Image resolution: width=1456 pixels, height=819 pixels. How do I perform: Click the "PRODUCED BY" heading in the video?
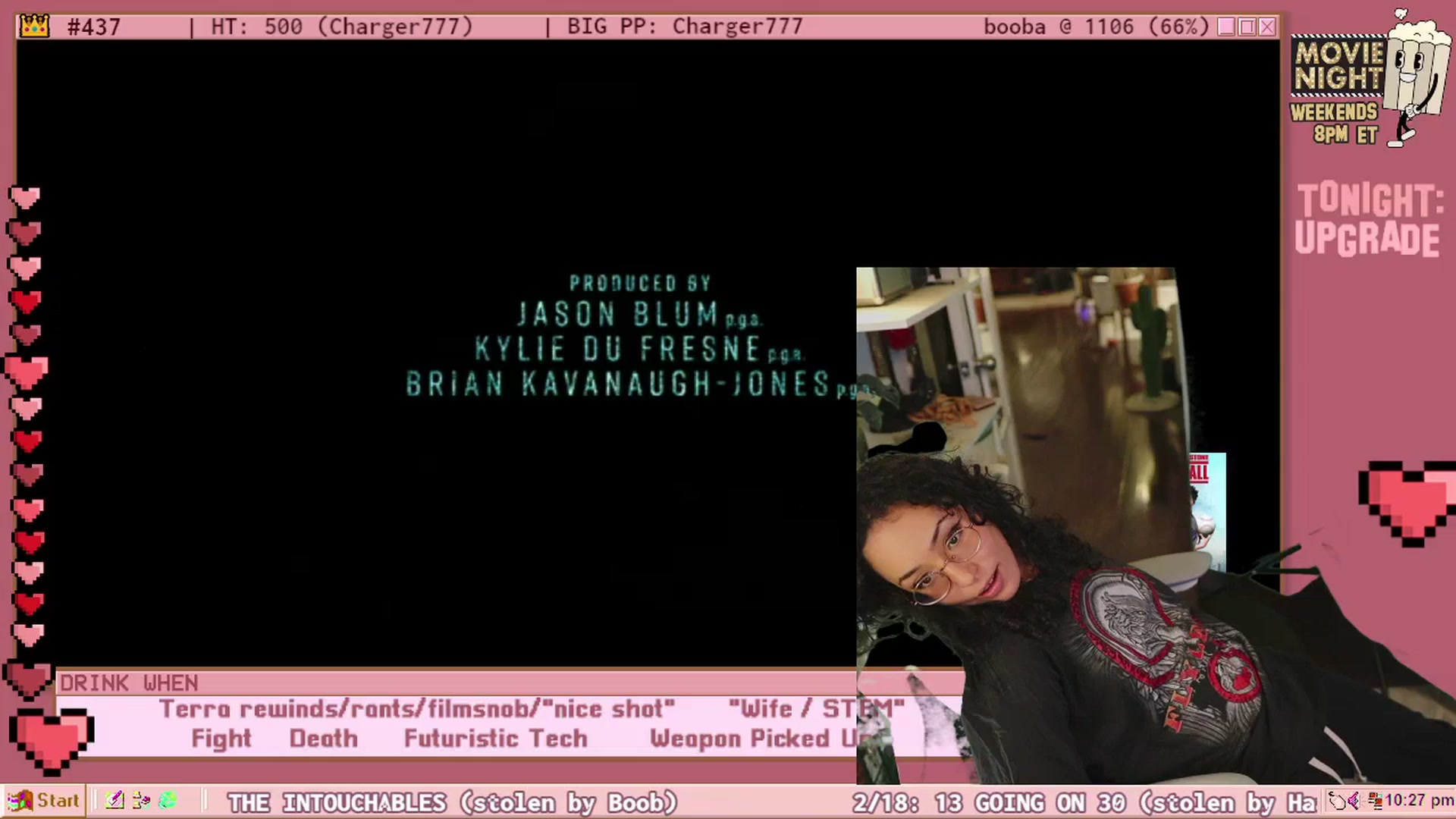(640, 283)
